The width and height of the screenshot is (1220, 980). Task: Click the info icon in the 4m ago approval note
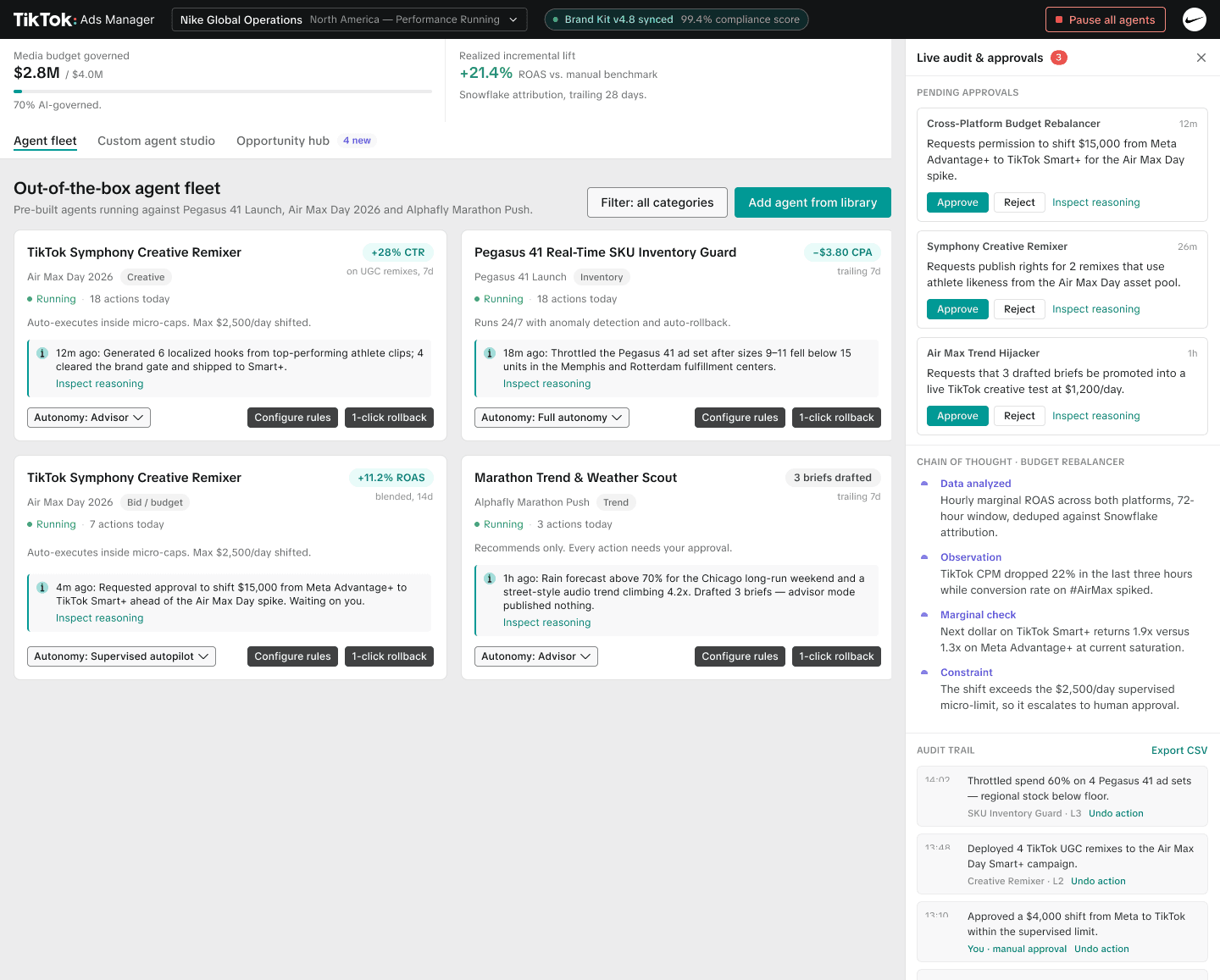pyautogui.click(x=42, y=588)
